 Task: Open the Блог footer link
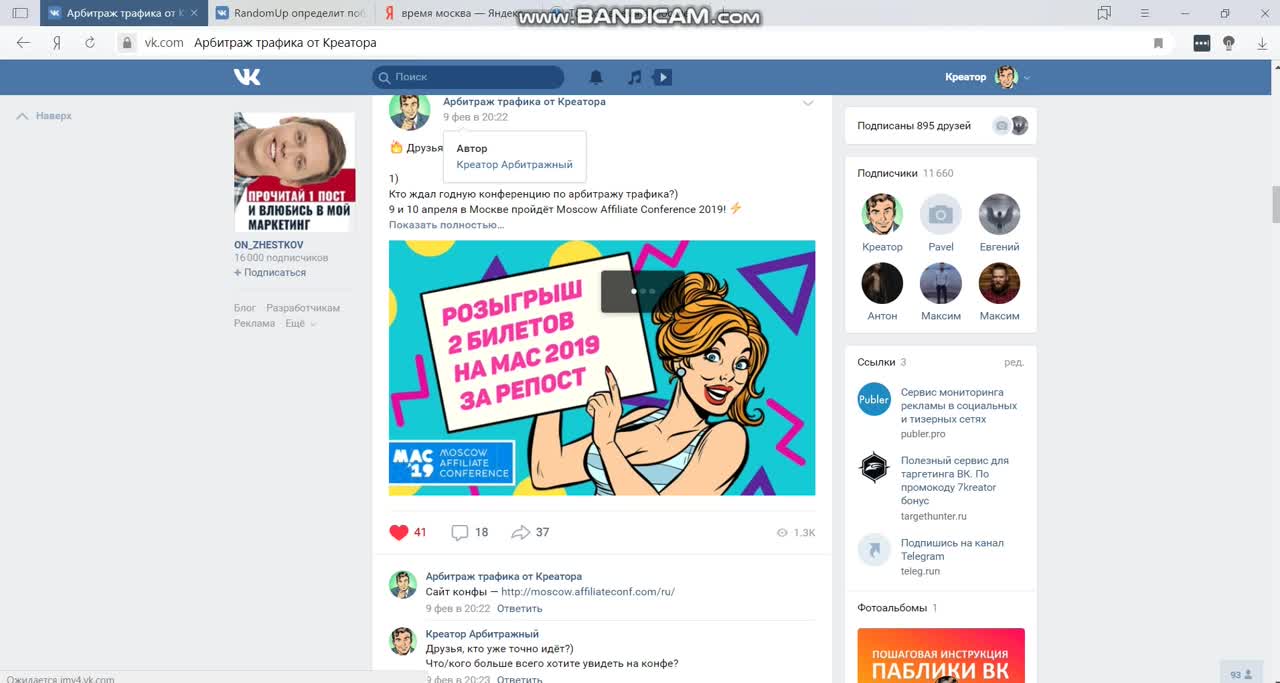click(x=245, y=308)
